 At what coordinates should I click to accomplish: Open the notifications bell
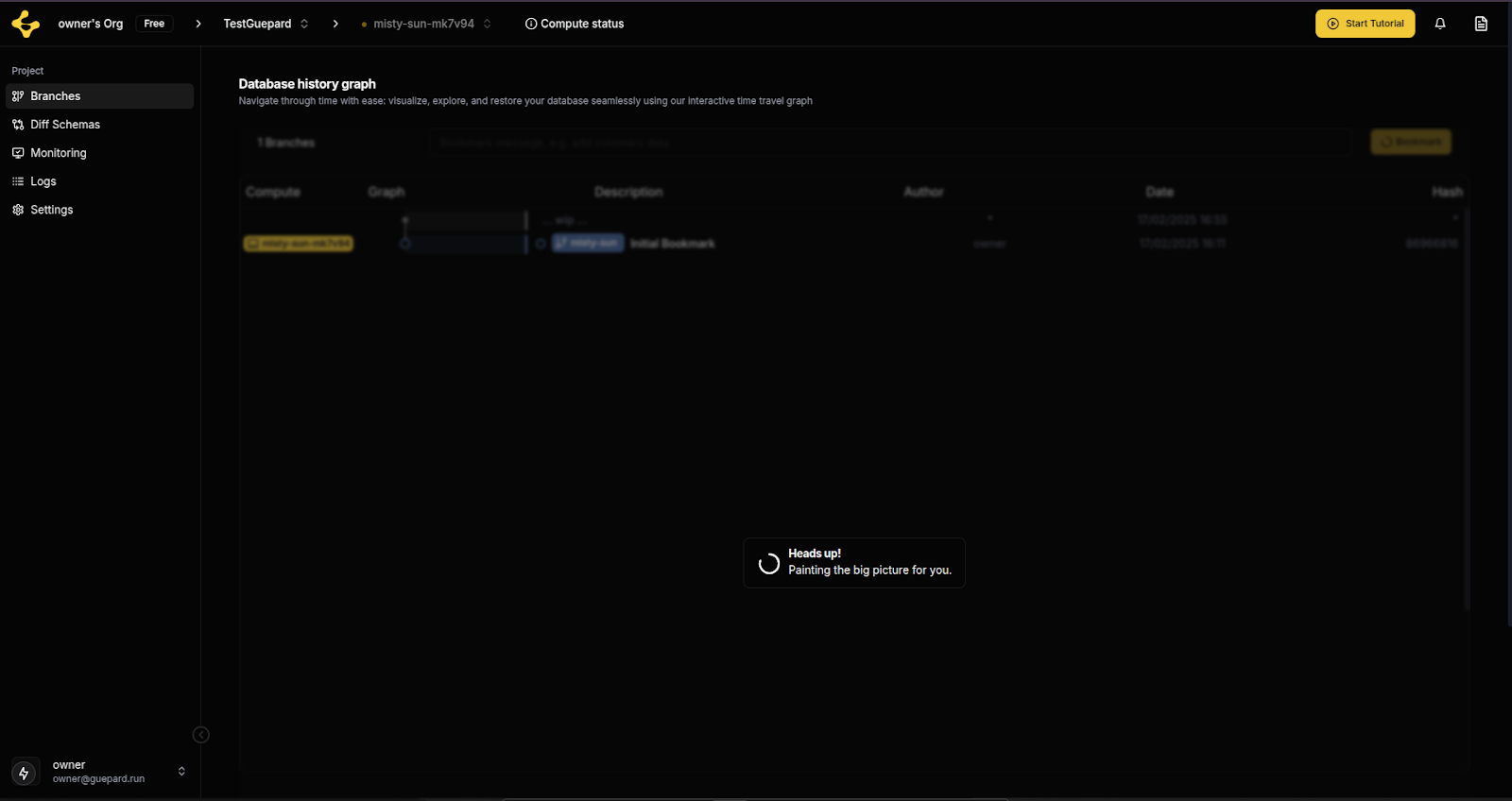(x=1440, y=24)
